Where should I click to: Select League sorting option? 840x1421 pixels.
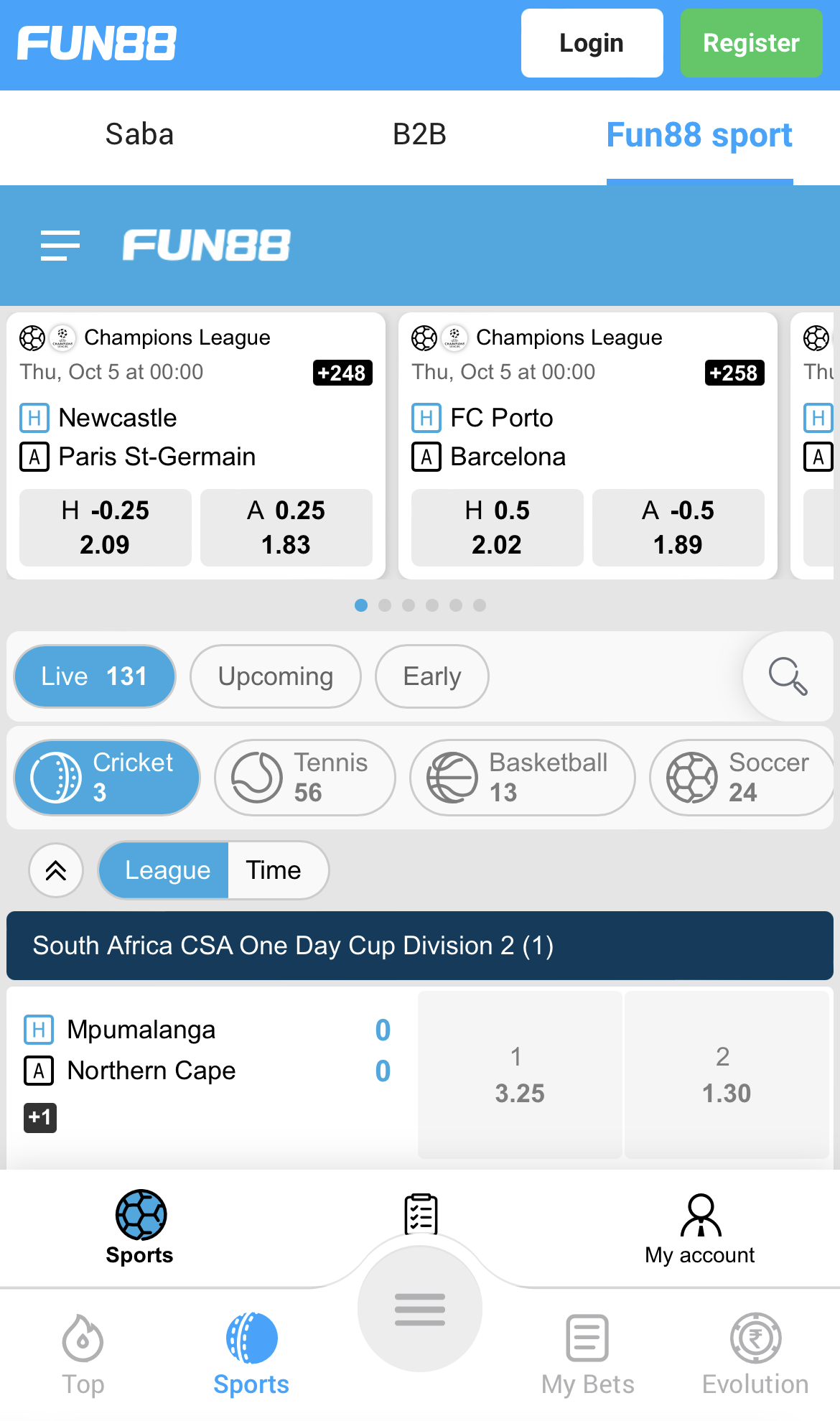click(167, 870)
